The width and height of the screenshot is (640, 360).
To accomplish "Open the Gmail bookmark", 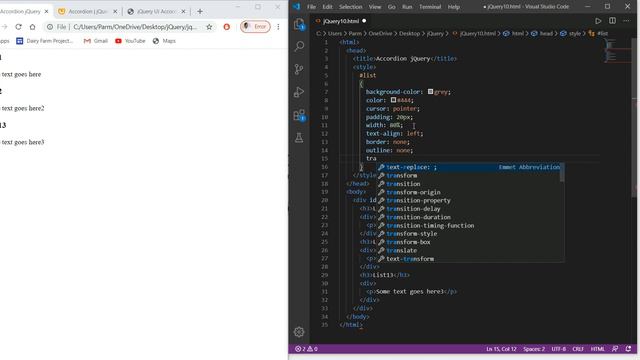I will 96,41.
